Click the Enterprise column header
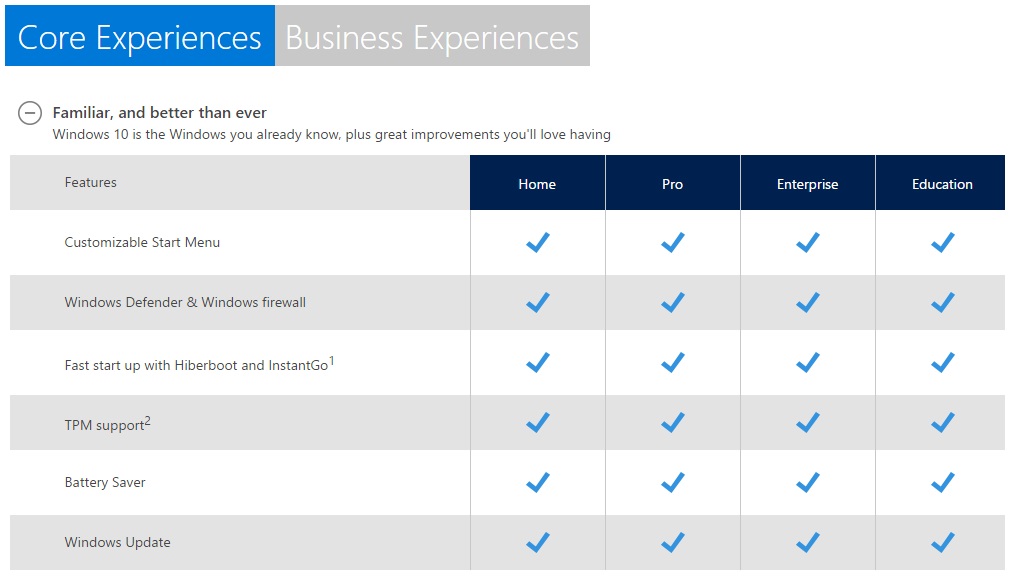The image size is (1019, 576). click(808, 183)
